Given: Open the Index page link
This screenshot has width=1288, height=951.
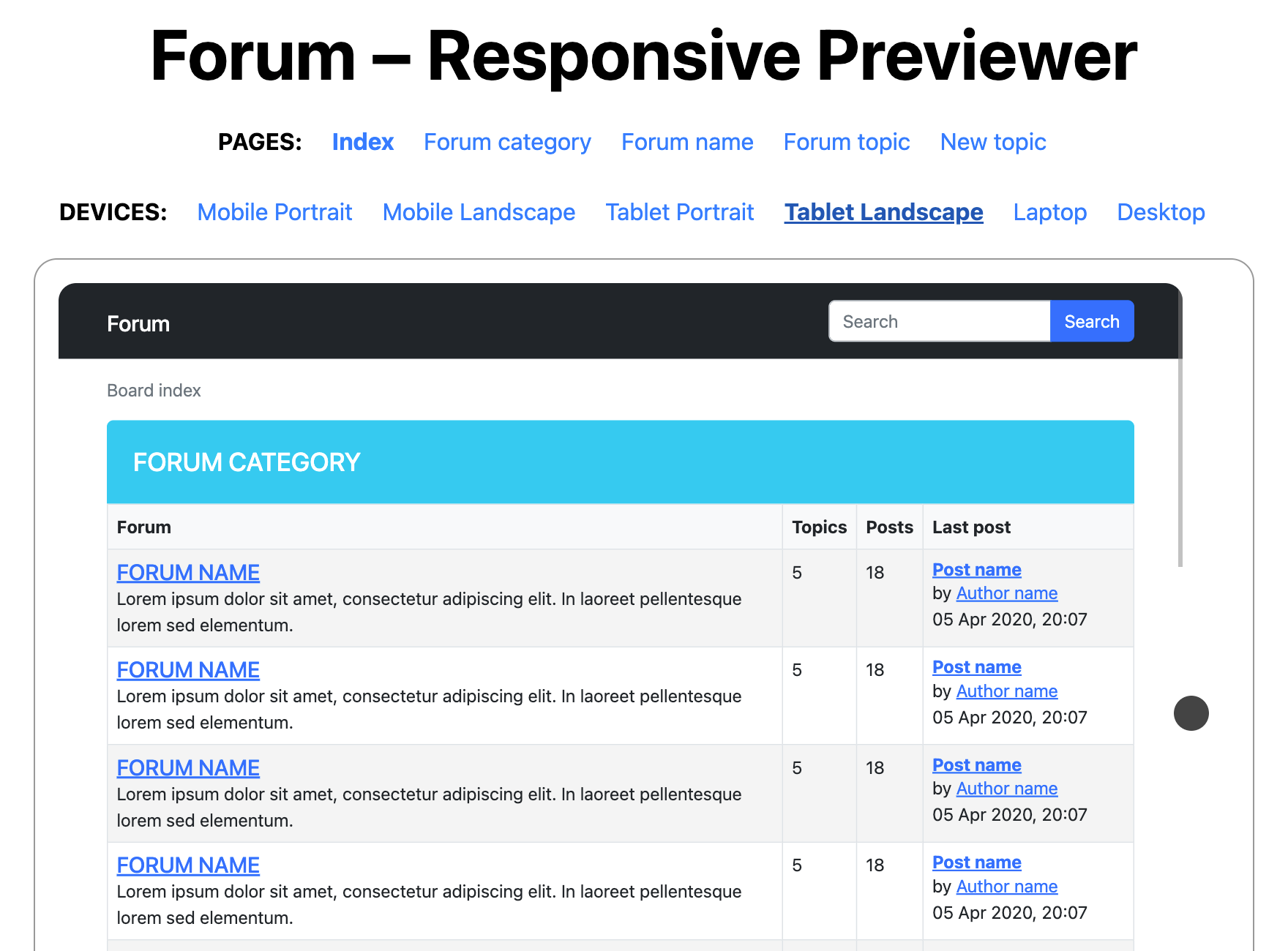Looking at the screenshot, I should (363, 142).
